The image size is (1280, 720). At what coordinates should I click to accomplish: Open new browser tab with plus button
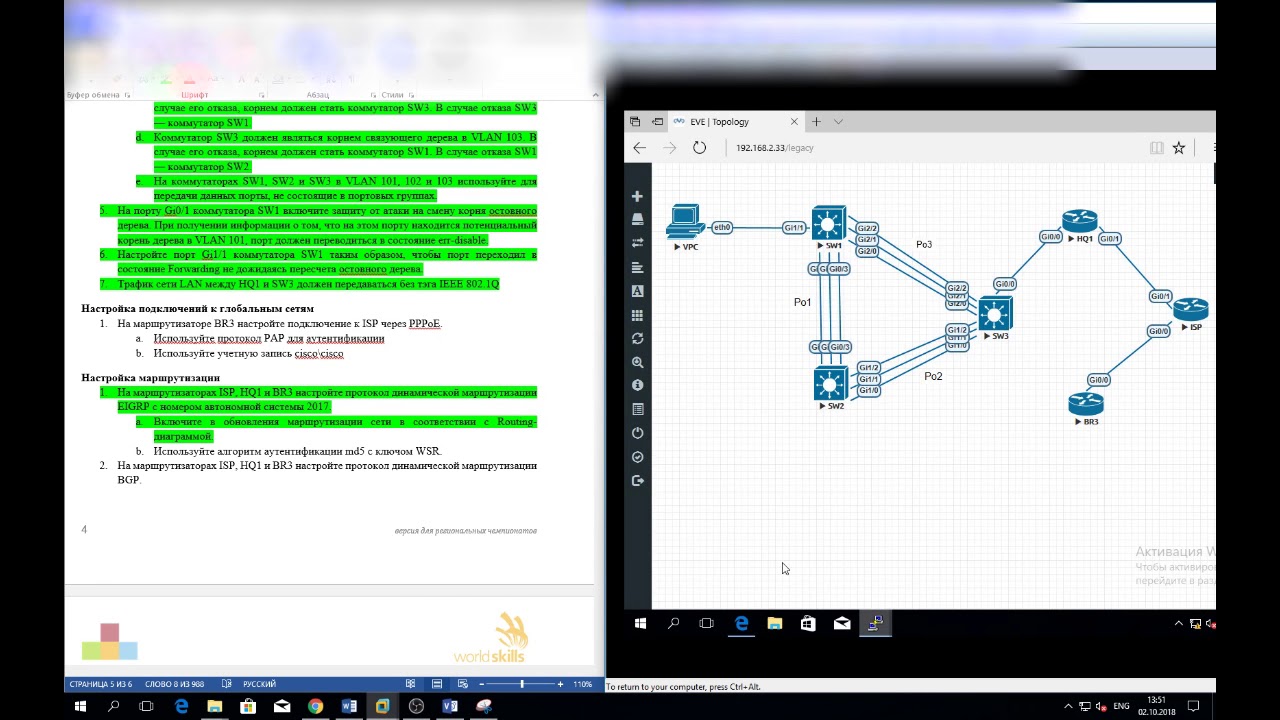[x=816, y=122]
